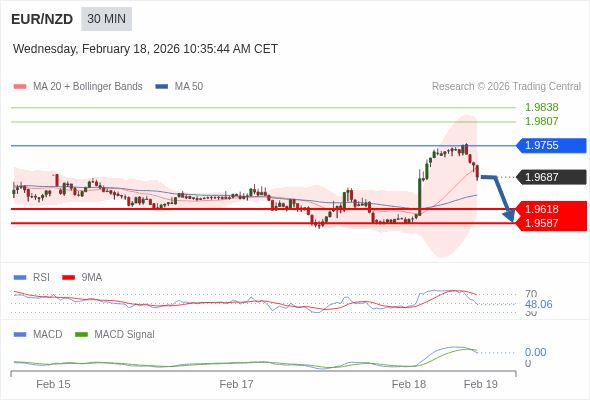Select the date and time line
590x400 pixels.
(x=145, y=49)
